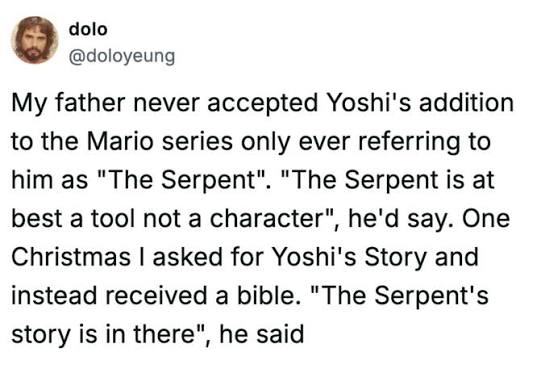Viewport: 541px width, 369px height.
Task: Select the word "addition" in the tweet
Action: 466,103
